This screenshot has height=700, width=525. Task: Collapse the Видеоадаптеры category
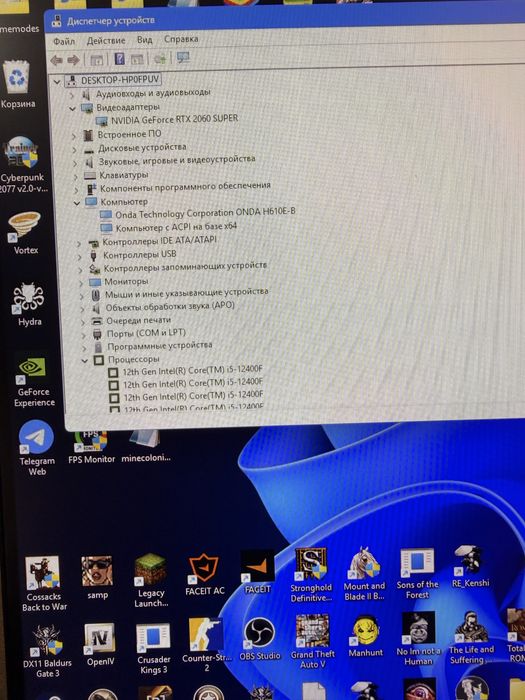click(72, 108)
